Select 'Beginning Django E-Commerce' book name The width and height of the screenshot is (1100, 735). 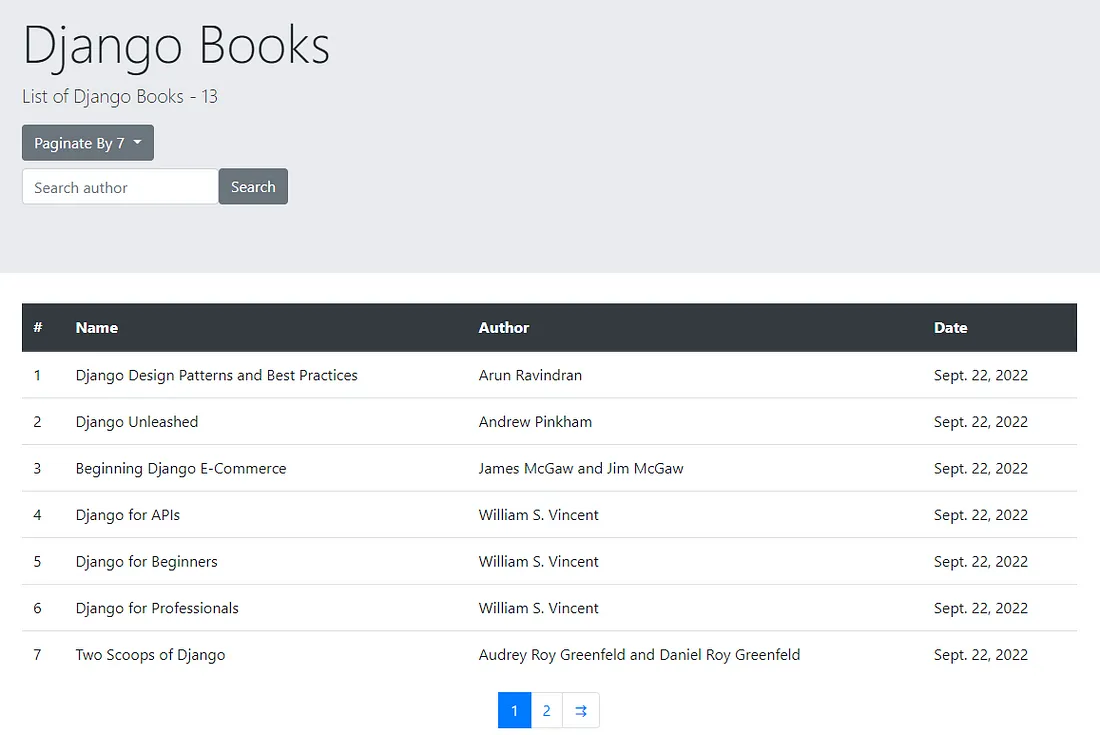coord(181,468)
